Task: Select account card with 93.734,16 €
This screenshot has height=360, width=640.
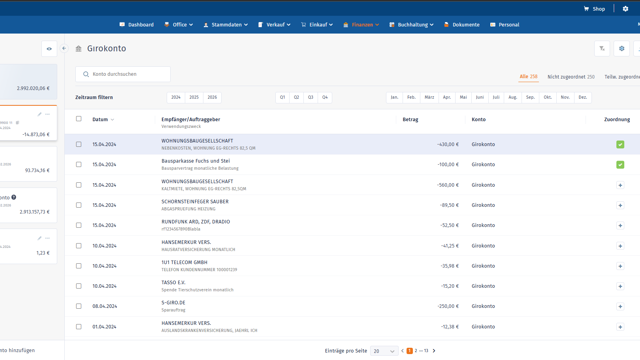Action: (28, 164)
